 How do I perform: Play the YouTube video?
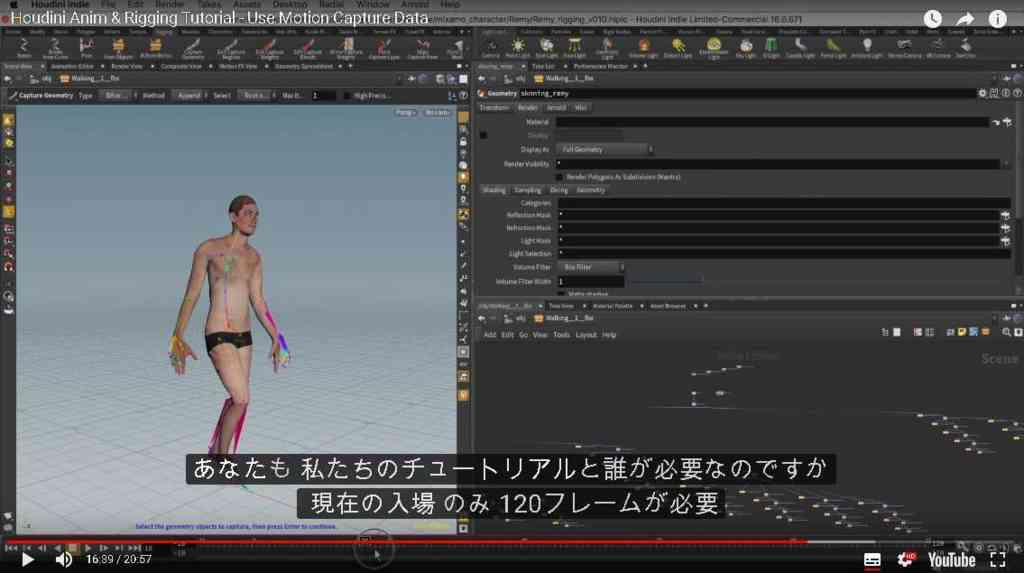coord(27,559)
